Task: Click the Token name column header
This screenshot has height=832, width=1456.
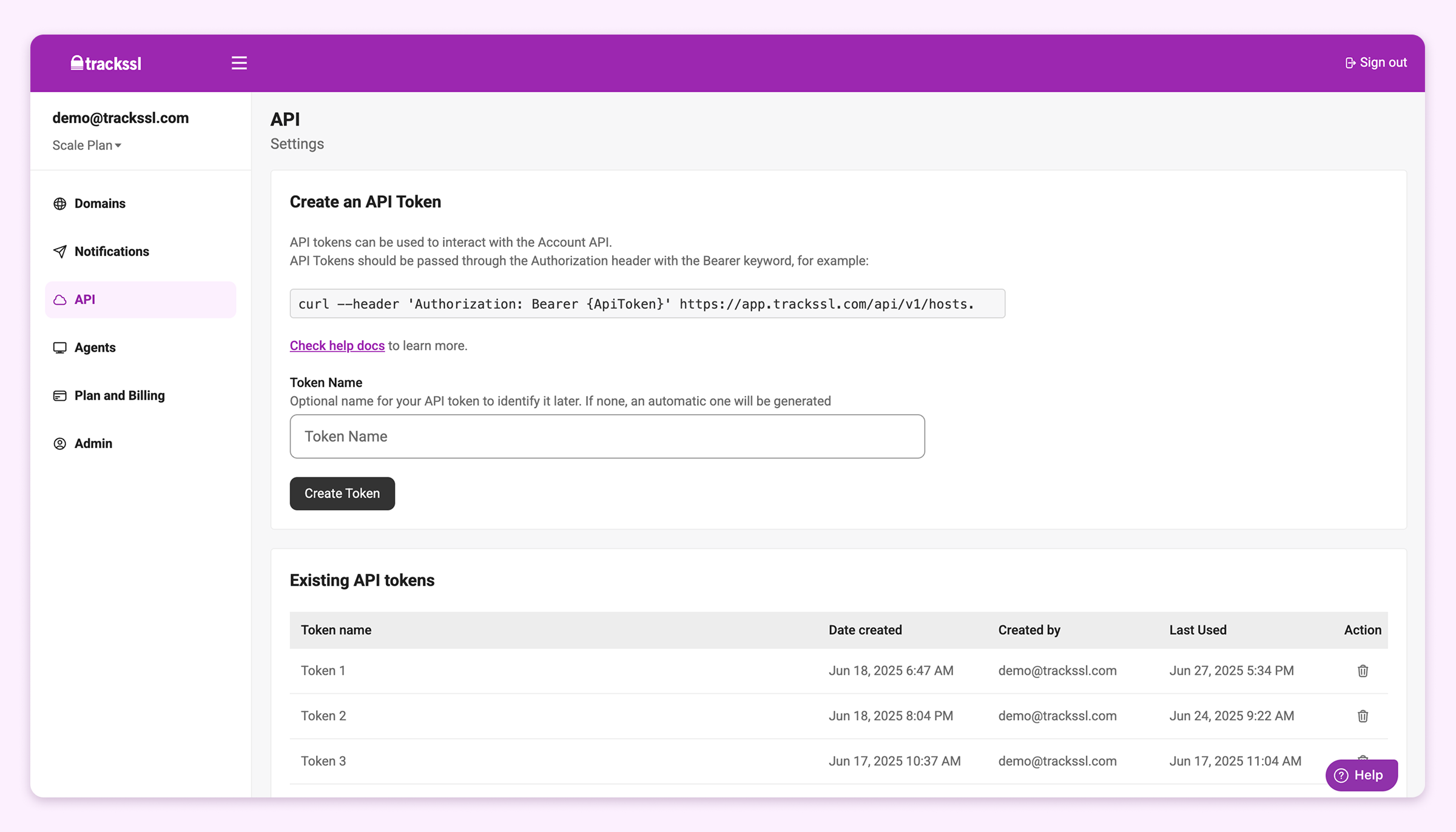Action: [336, 630]
